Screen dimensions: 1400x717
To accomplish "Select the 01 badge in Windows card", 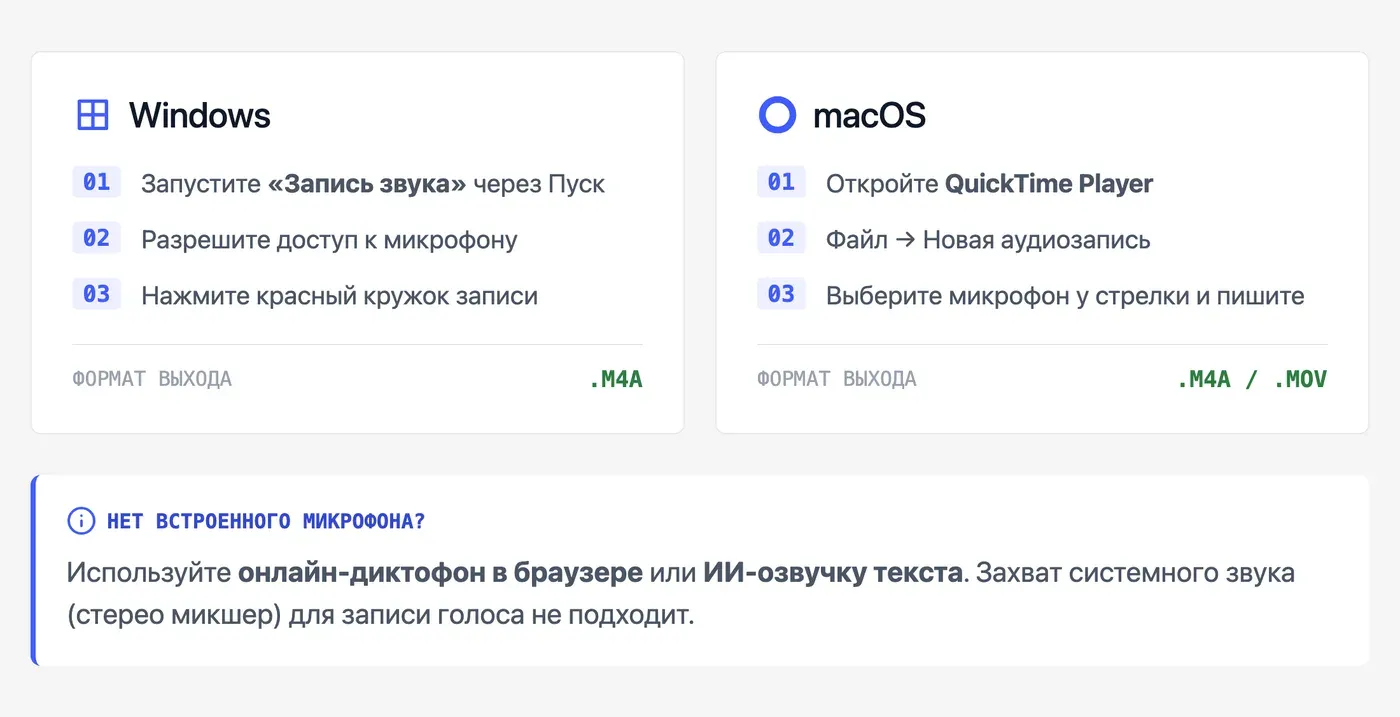I will 96,182.
